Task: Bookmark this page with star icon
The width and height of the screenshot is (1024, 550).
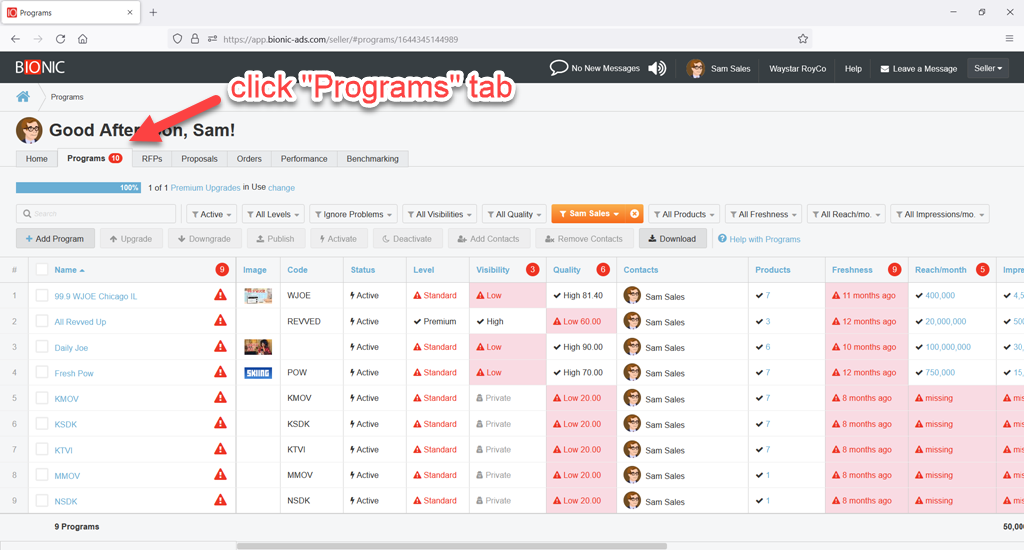Action: click(803, 39)
